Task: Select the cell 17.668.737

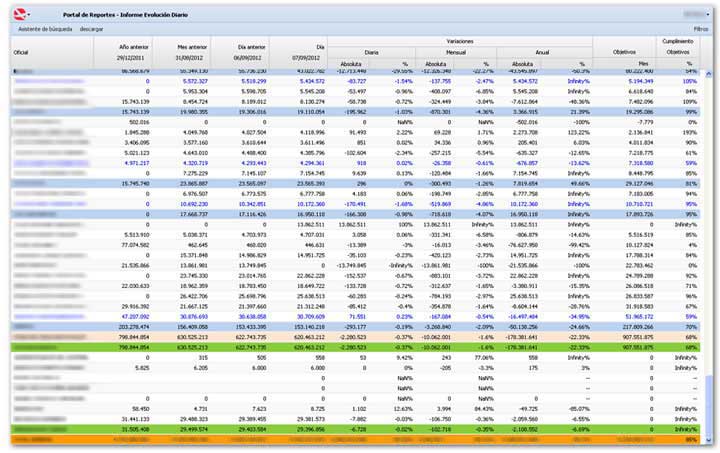Action: point(194,214)
